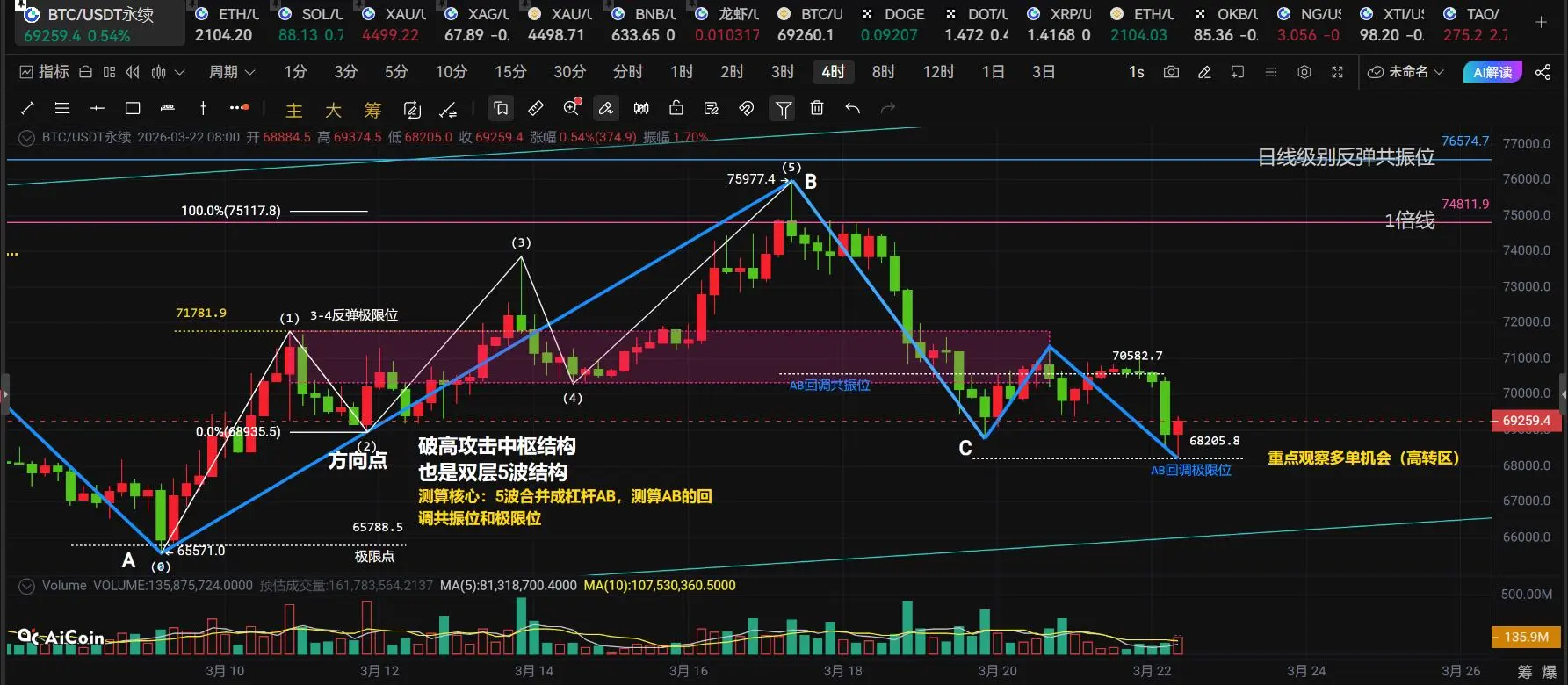The image size is (1568, 685).
Task: Select the 1s timeframe
Action: pyautogui.click(x=1137, y=72)
